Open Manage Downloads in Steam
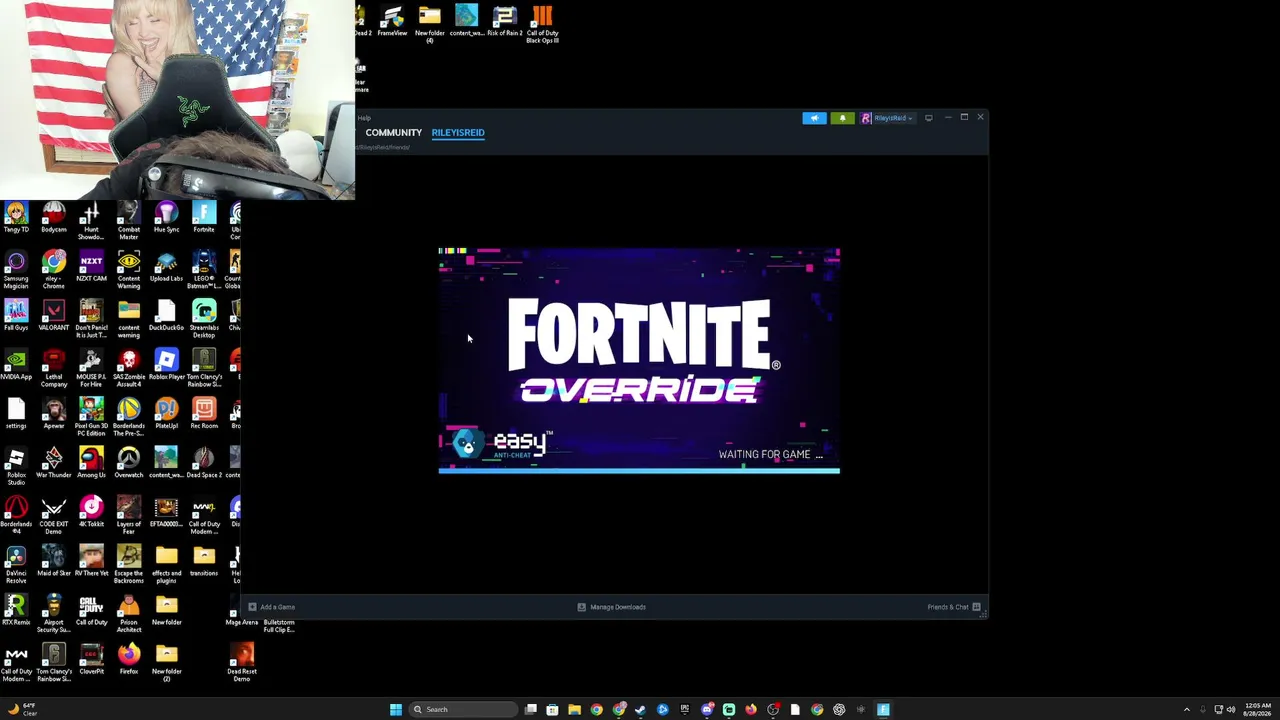 coord(612,607)
